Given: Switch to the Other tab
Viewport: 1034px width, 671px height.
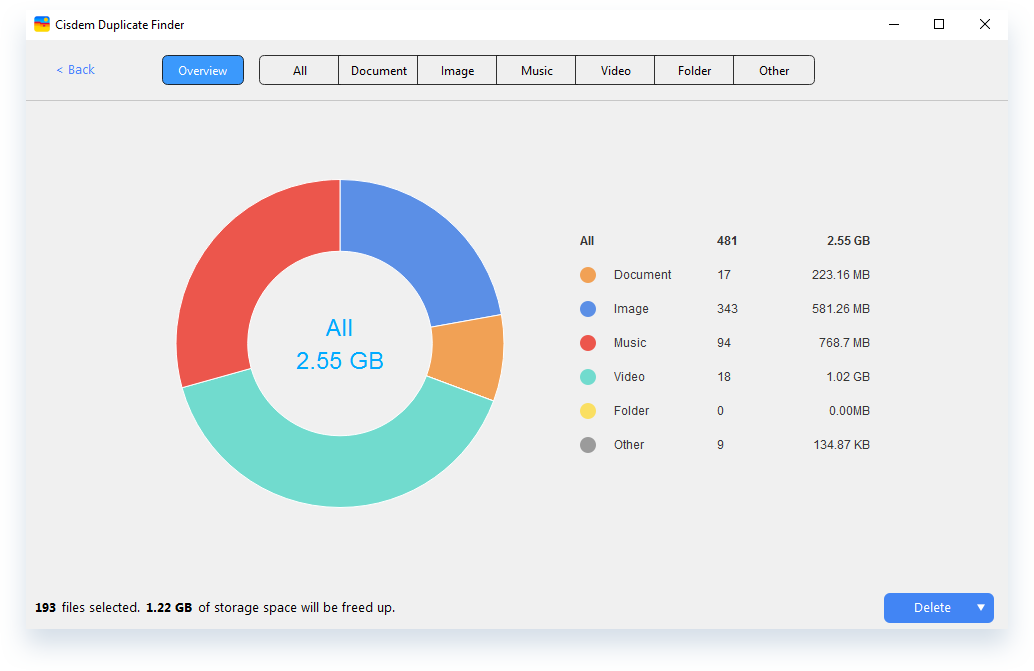Looking at the screenshot, I should click(x=774, y=71).
